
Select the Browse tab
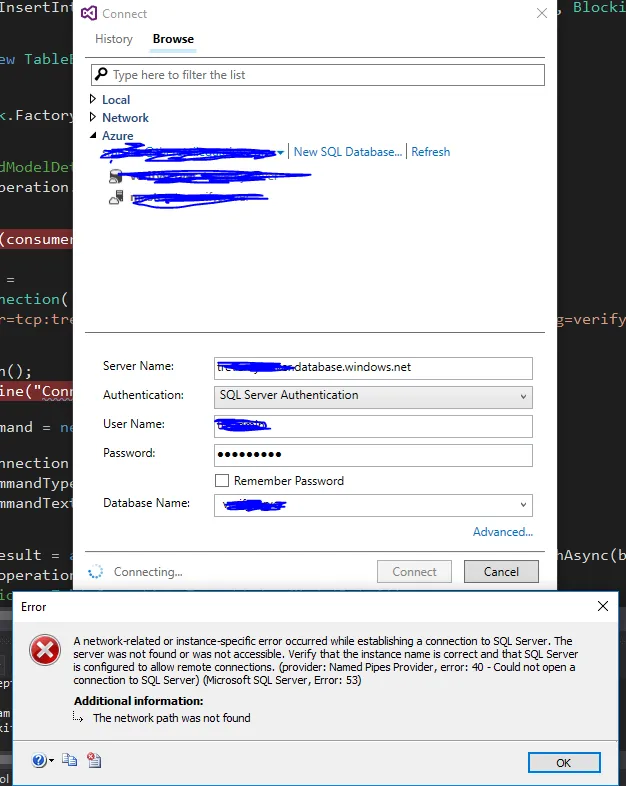pos(173,39)
